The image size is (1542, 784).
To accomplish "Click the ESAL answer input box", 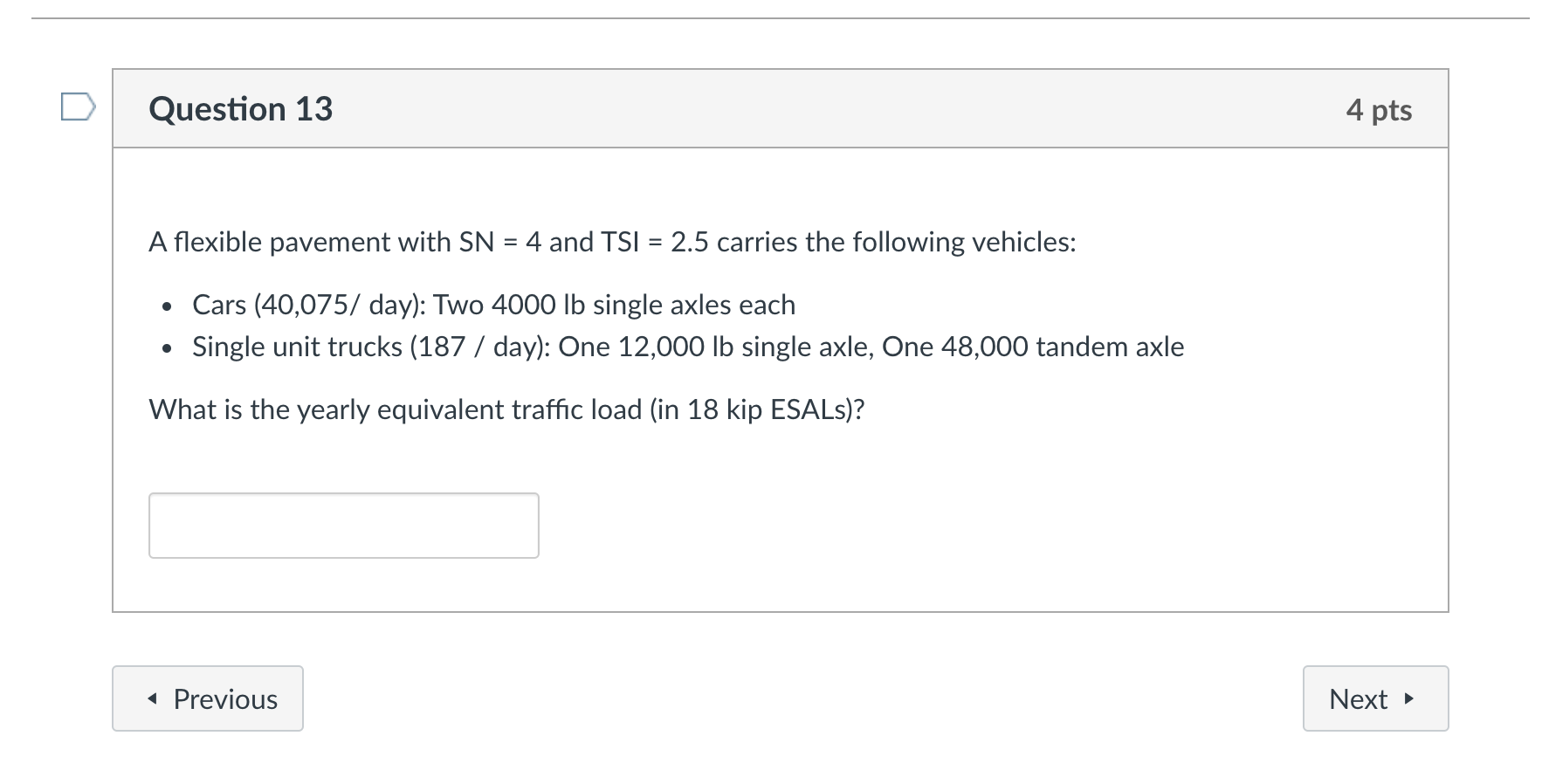I will (x=343, y=525).
